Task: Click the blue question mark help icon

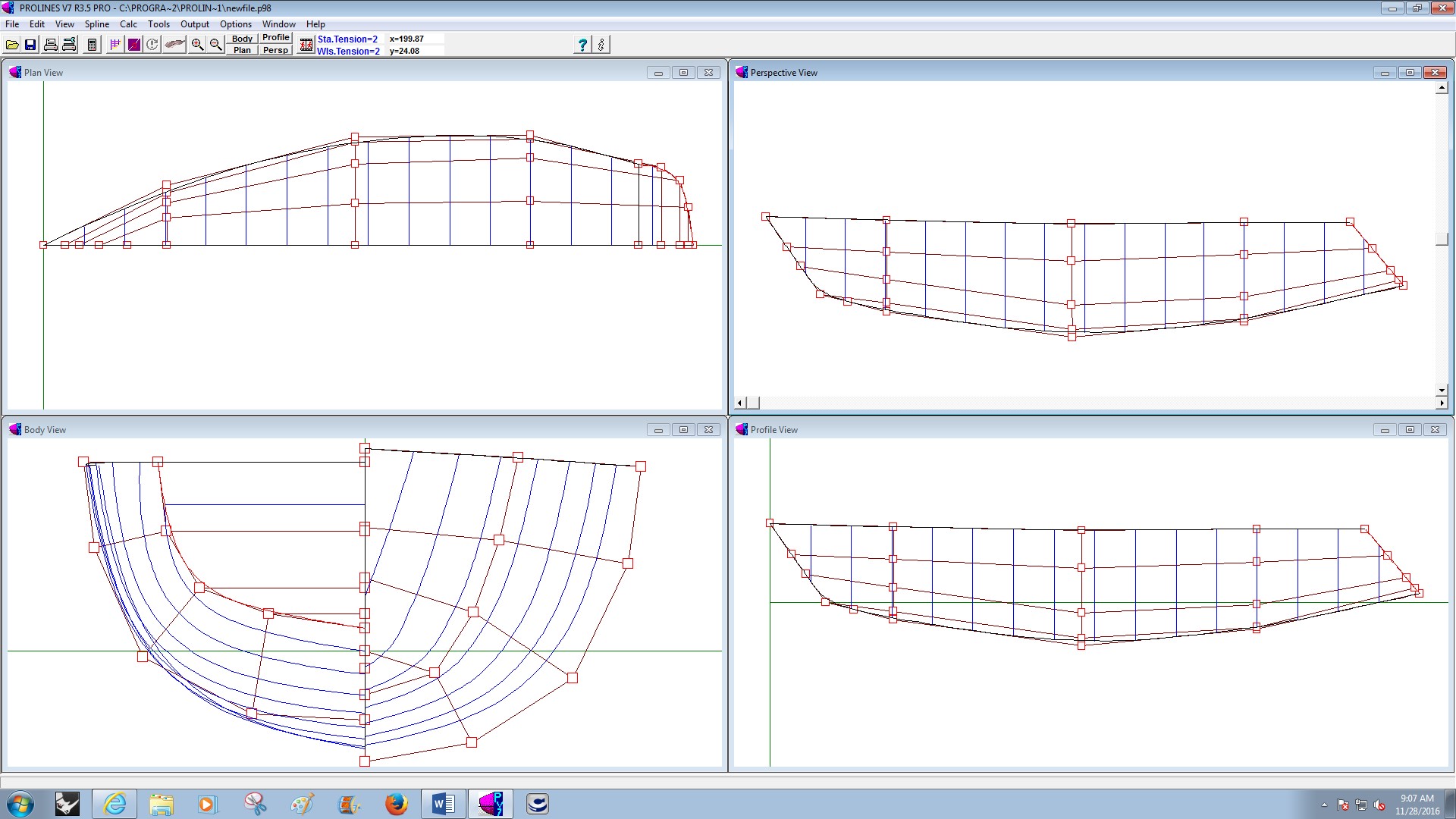Action: [x=582, y=45]
